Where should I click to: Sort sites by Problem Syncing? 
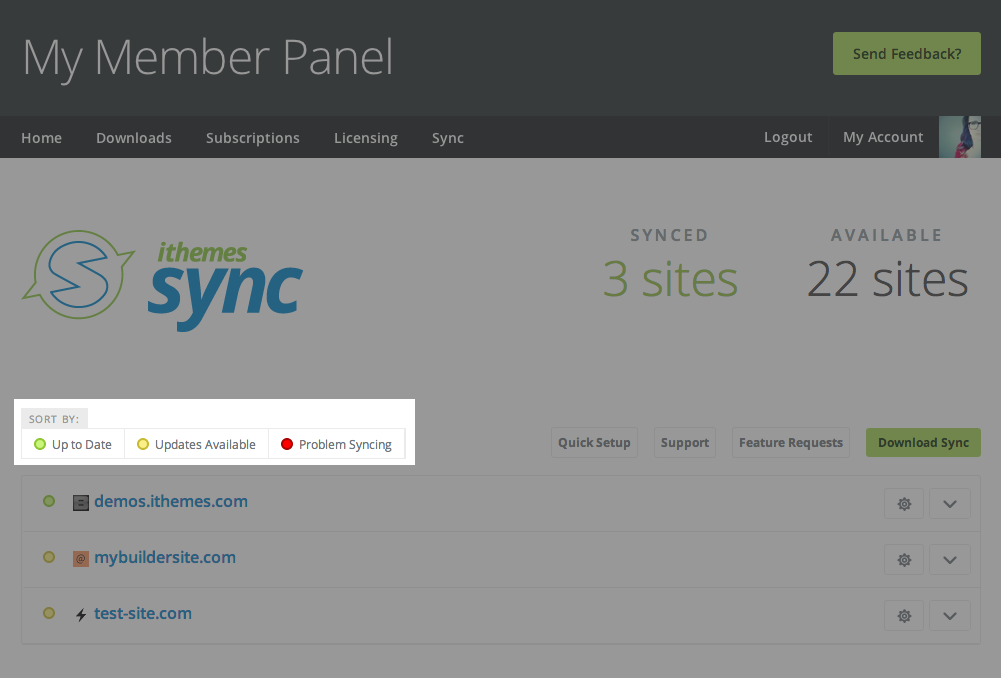click(x=336, y=444)
